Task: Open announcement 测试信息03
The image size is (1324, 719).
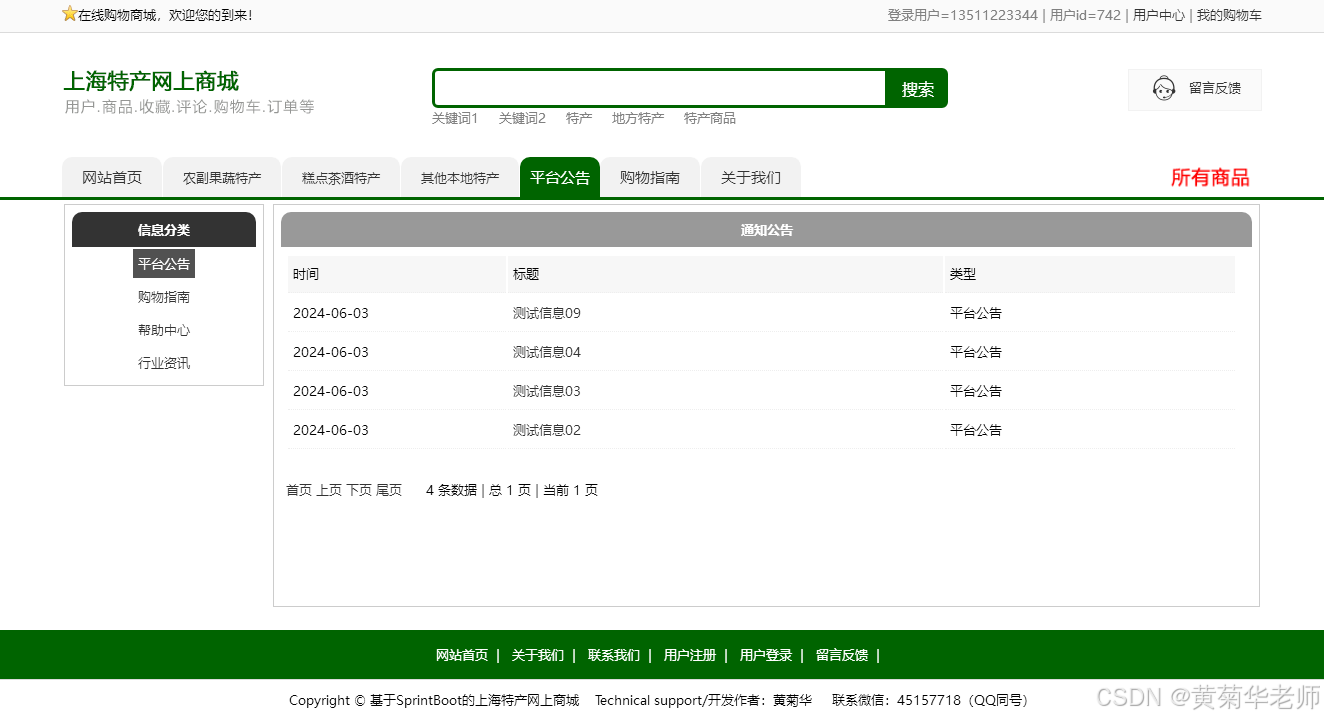Action: [x=547, y=391]
